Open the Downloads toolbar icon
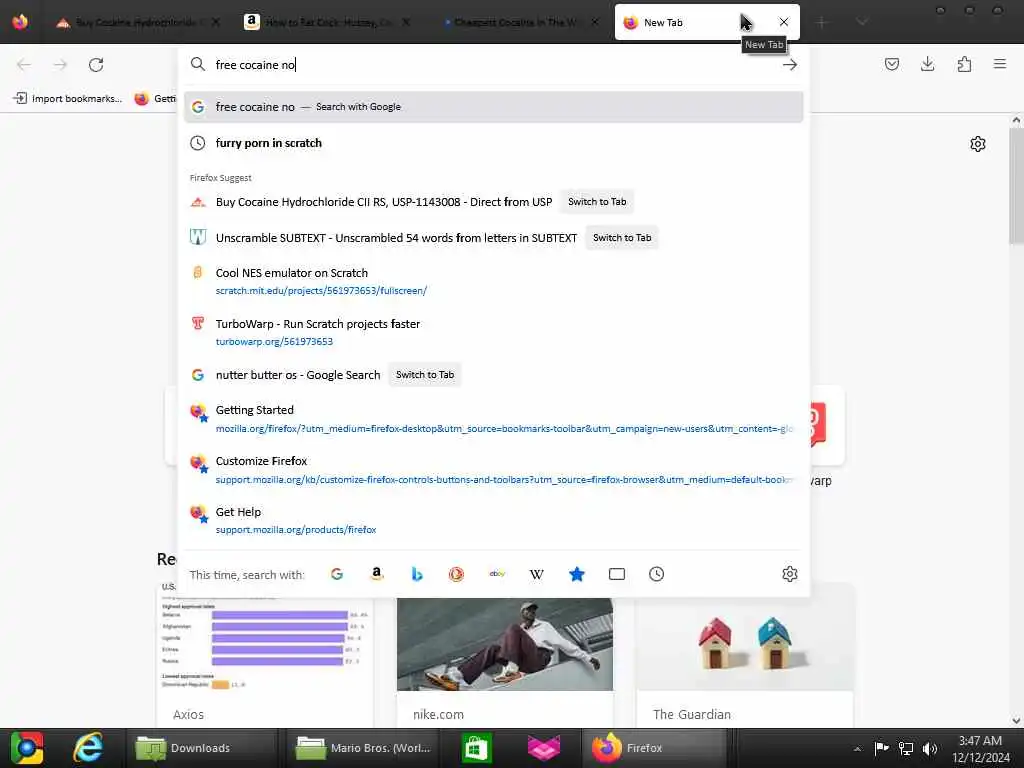 coord(927,64)
